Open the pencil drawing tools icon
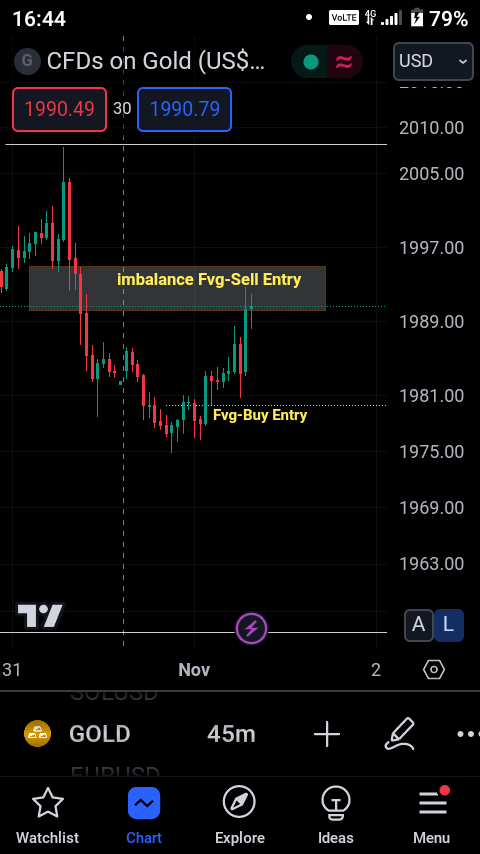Screen dimensions: 480x854 tap(399, 734)
